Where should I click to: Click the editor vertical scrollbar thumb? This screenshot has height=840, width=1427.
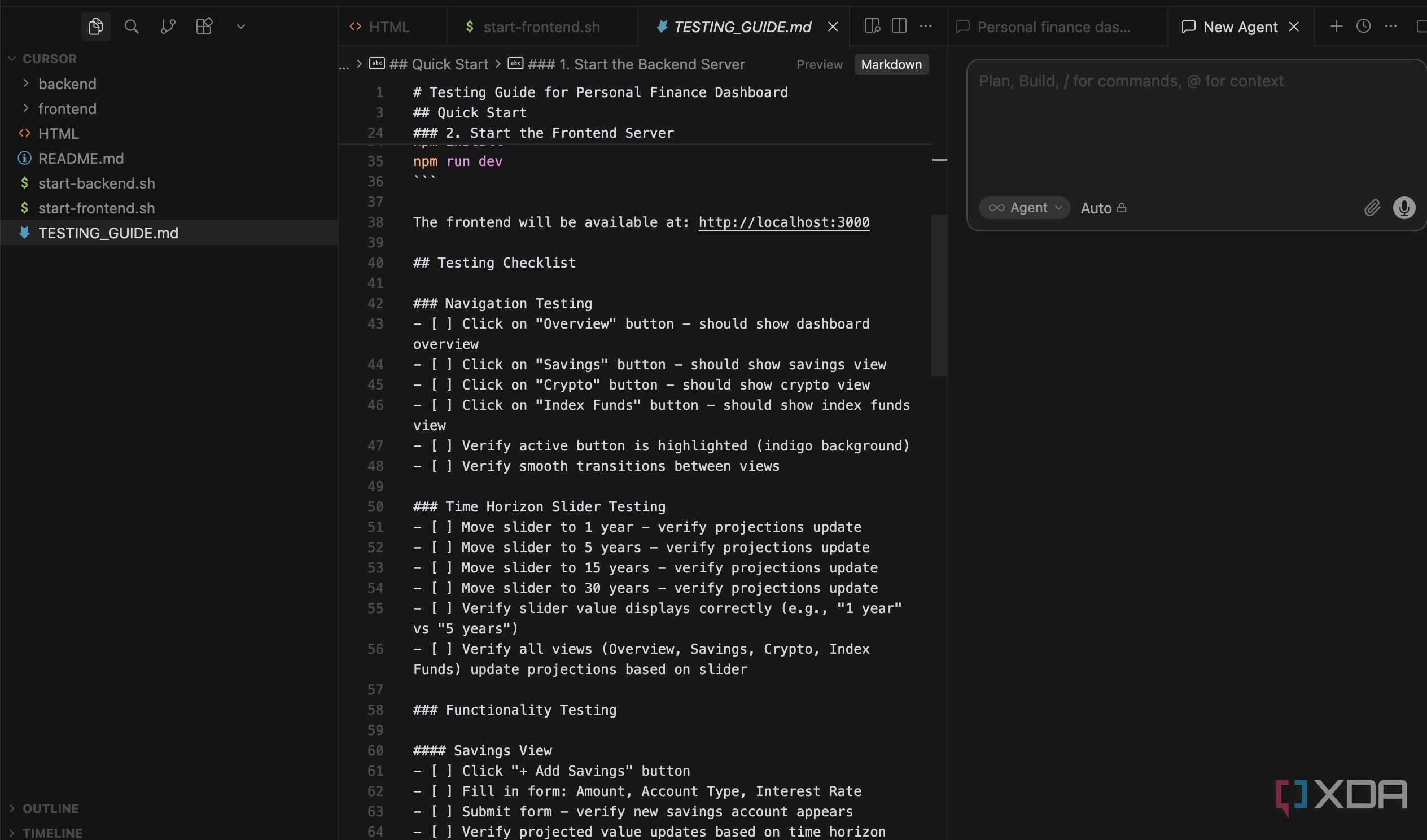click(939, 295)
